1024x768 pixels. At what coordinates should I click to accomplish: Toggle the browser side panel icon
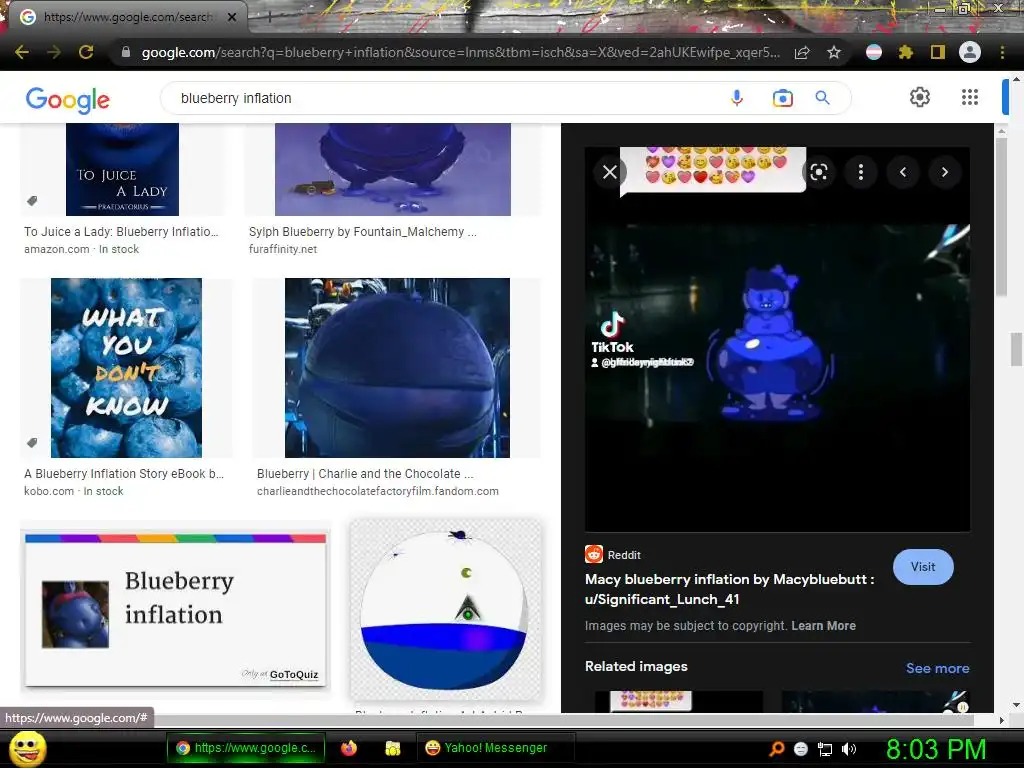(938, 52)
